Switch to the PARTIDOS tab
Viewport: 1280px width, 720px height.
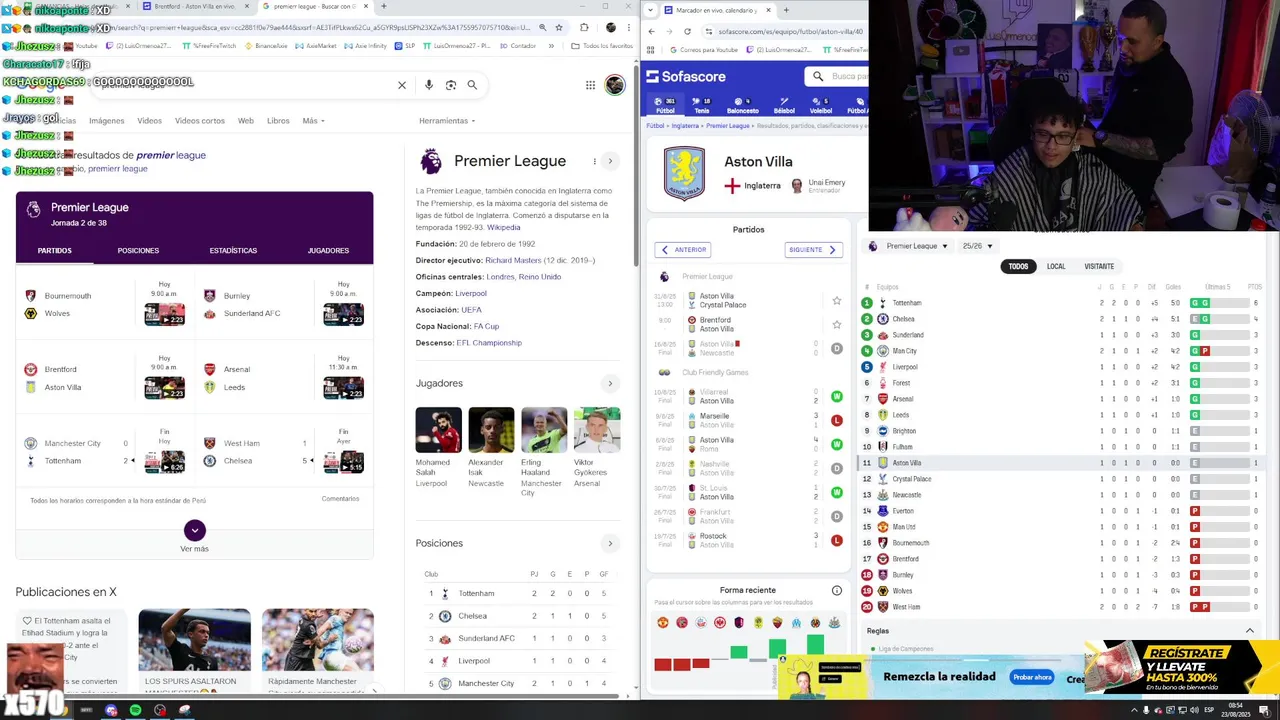(55, 251)
